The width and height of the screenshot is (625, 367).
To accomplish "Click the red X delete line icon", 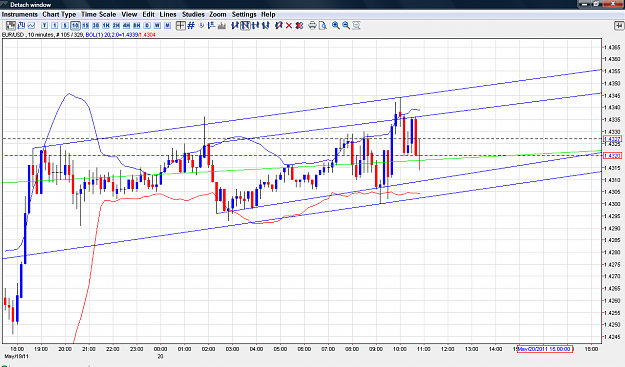I will pyautogui.click(x=289, y=26).
